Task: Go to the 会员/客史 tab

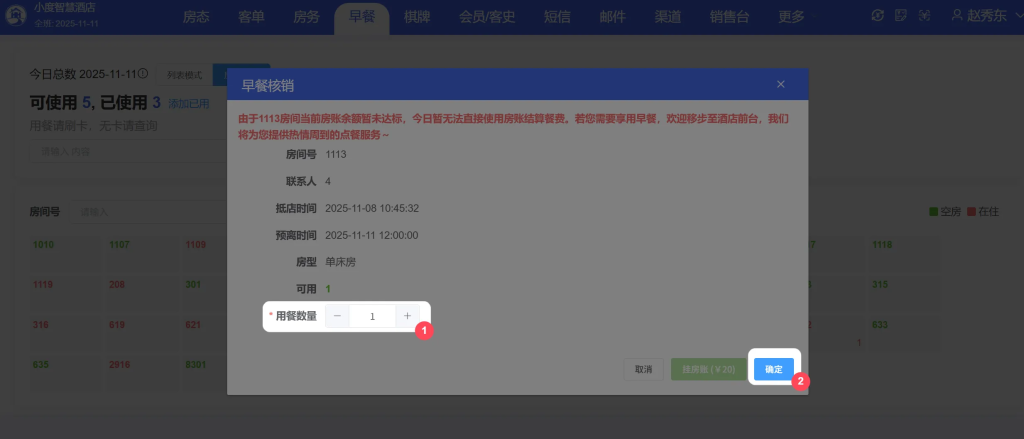Action: pos(486,16)
